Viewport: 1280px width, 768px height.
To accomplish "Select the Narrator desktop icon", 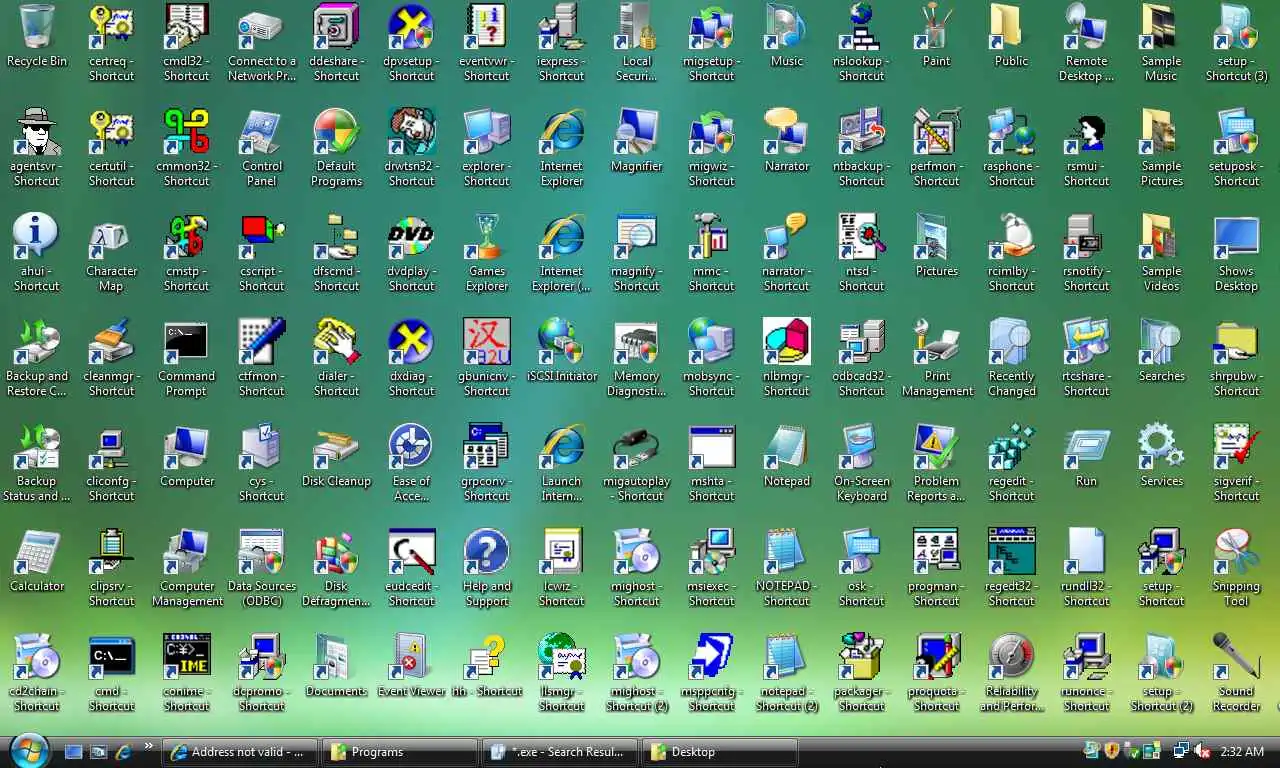I will point(786,142).
